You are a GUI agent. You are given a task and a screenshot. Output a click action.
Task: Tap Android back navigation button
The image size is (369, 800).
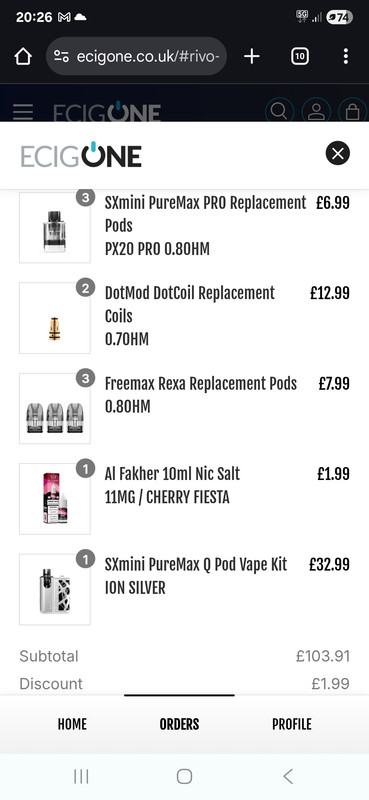tap(288, 777)
